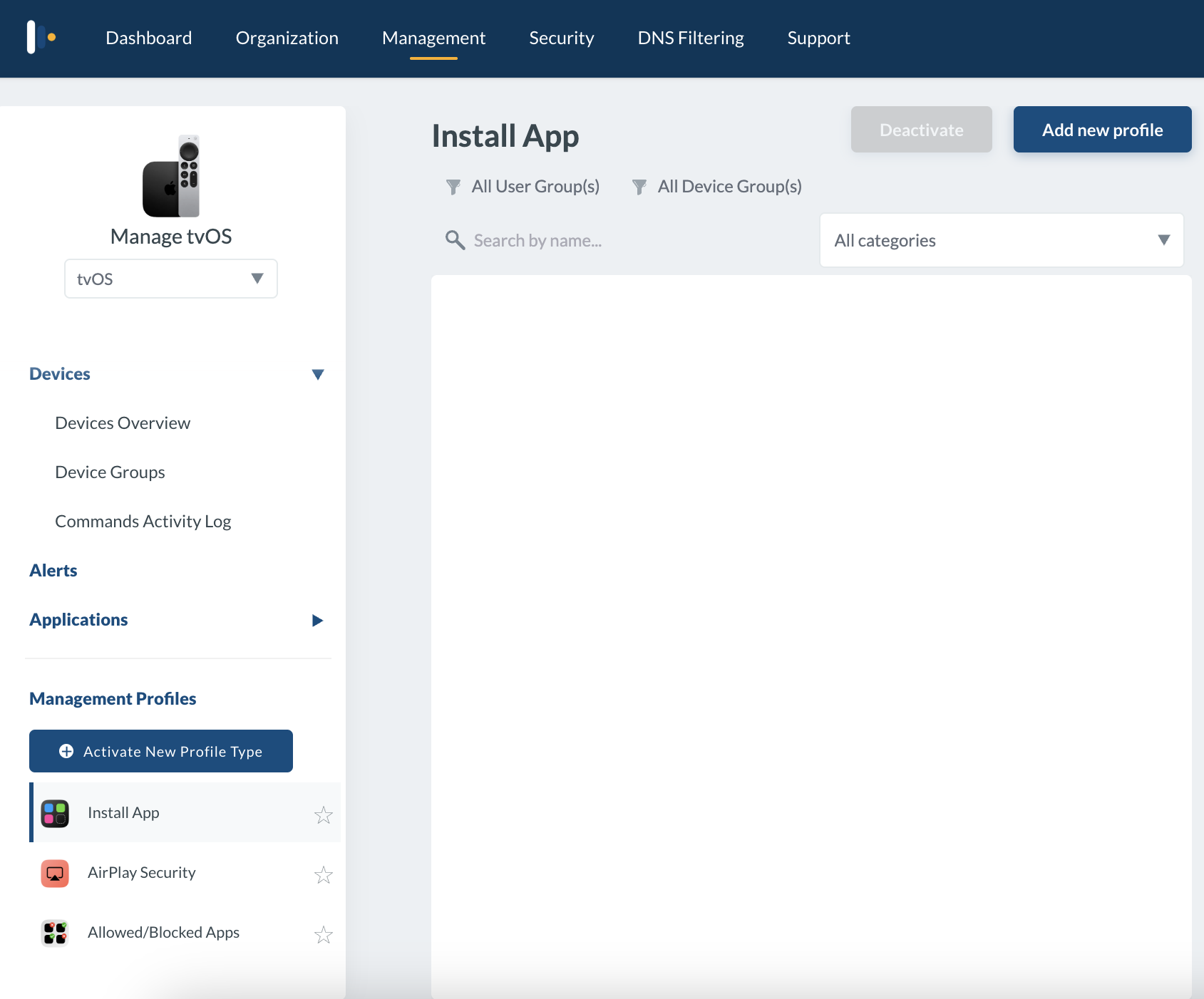This screenshot has width=1204, height=999.
Task: Go to the Security section
Action: click(562, 38)
